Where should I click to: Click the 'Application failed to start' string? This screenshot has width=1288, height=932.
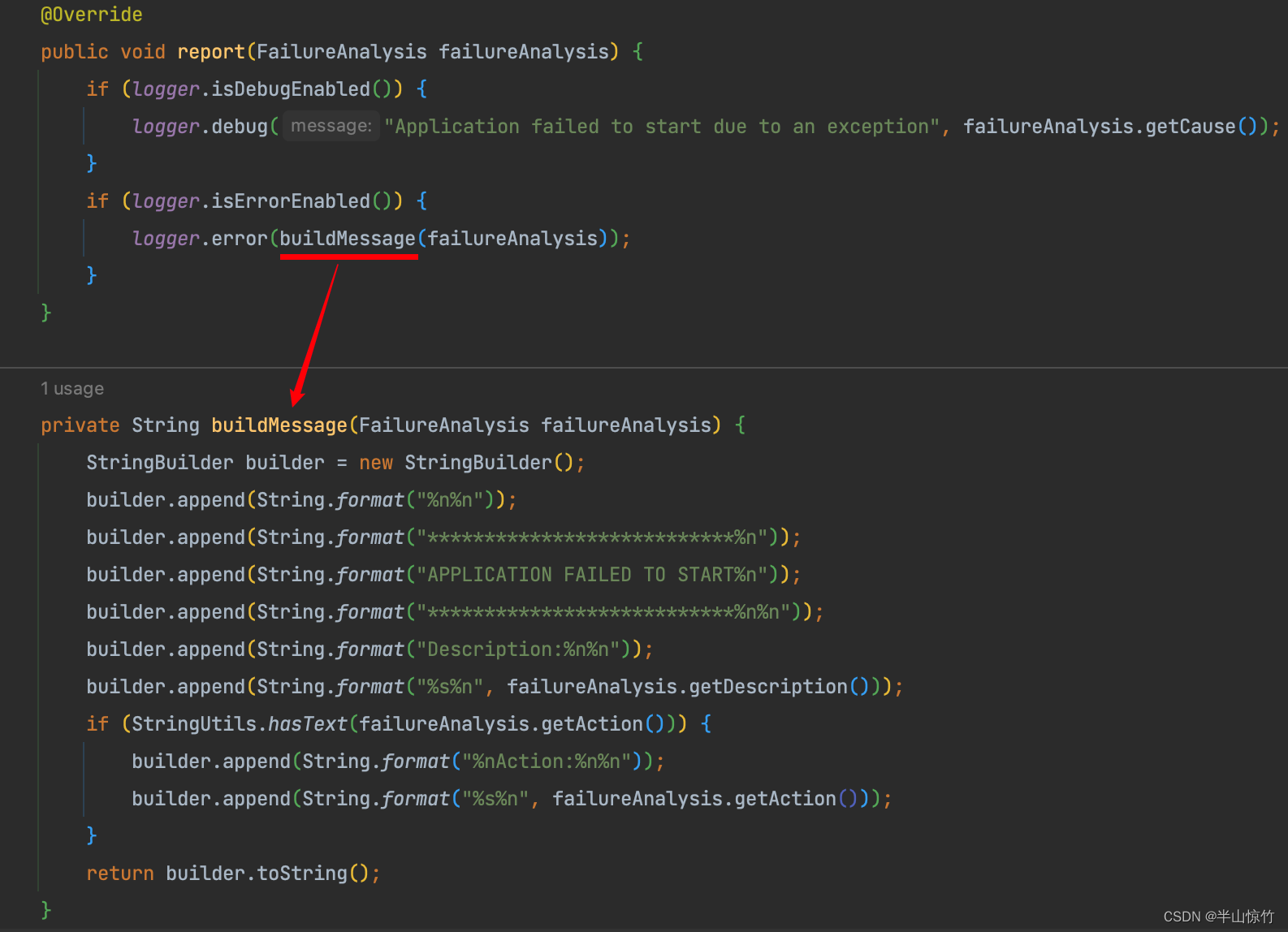662,127
